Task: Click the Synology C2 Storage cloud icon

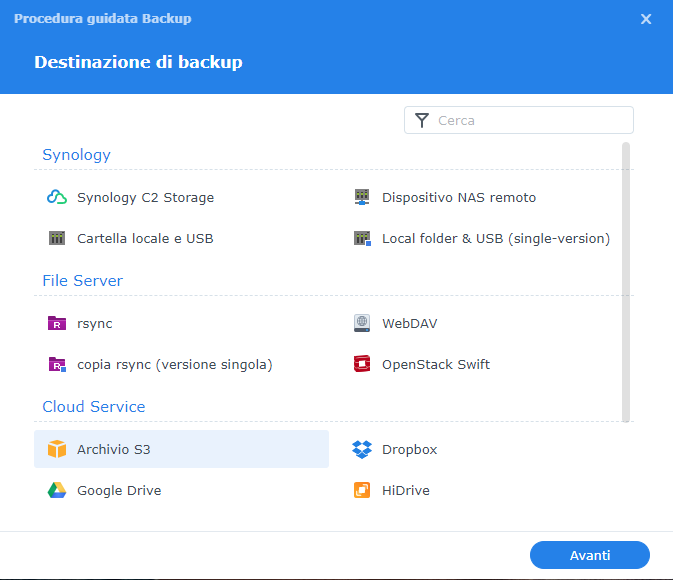Action: tap(57, 197)
